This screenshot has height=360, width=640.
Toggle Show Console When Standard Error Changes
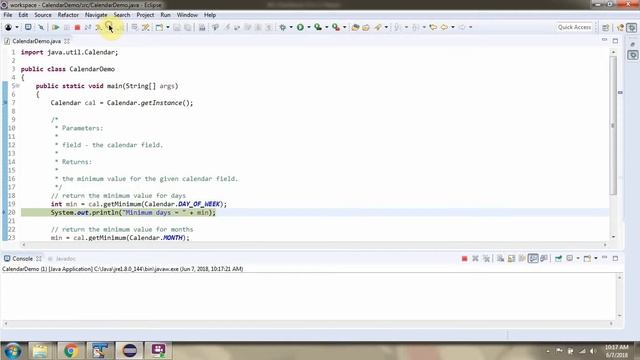[544, 258]
